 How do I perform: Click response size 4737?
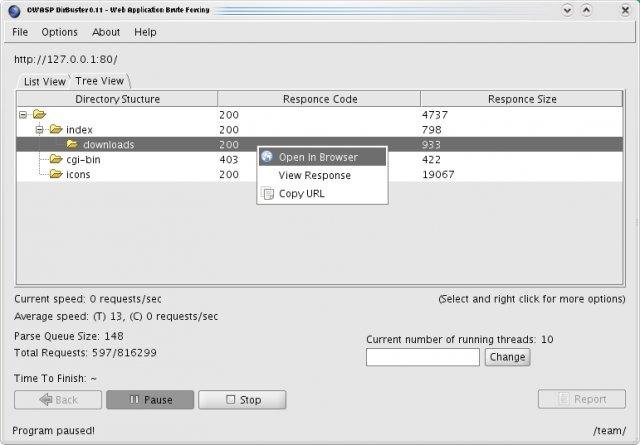435,115
